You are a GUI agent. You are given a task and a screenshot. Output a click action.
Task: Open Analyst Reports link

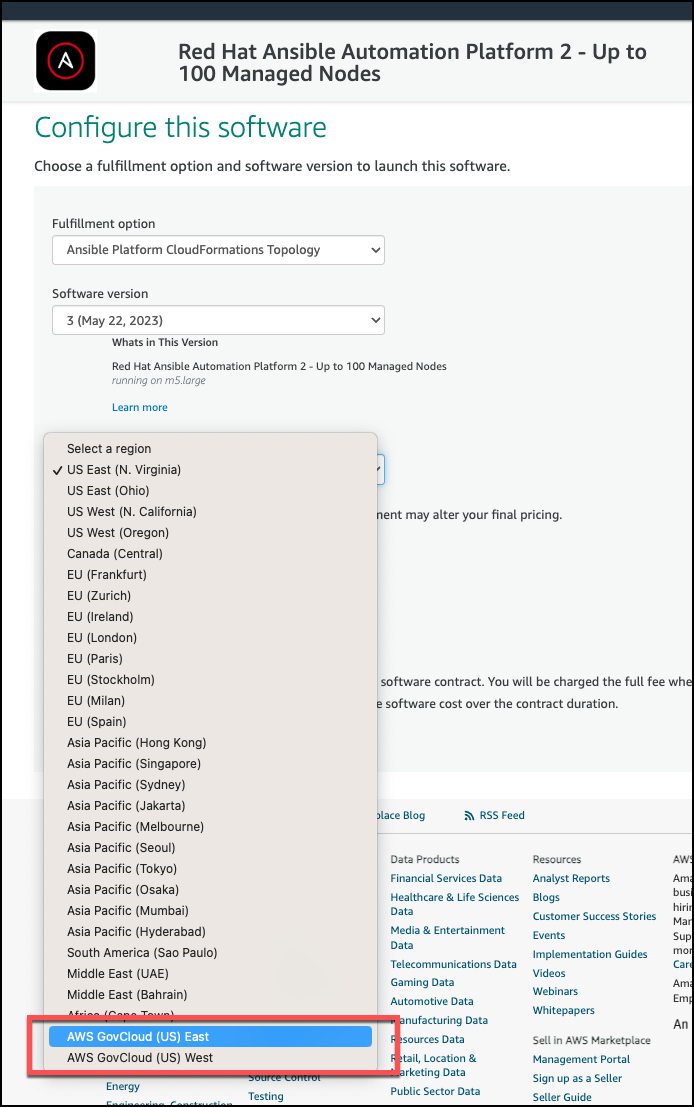(571, 878)
